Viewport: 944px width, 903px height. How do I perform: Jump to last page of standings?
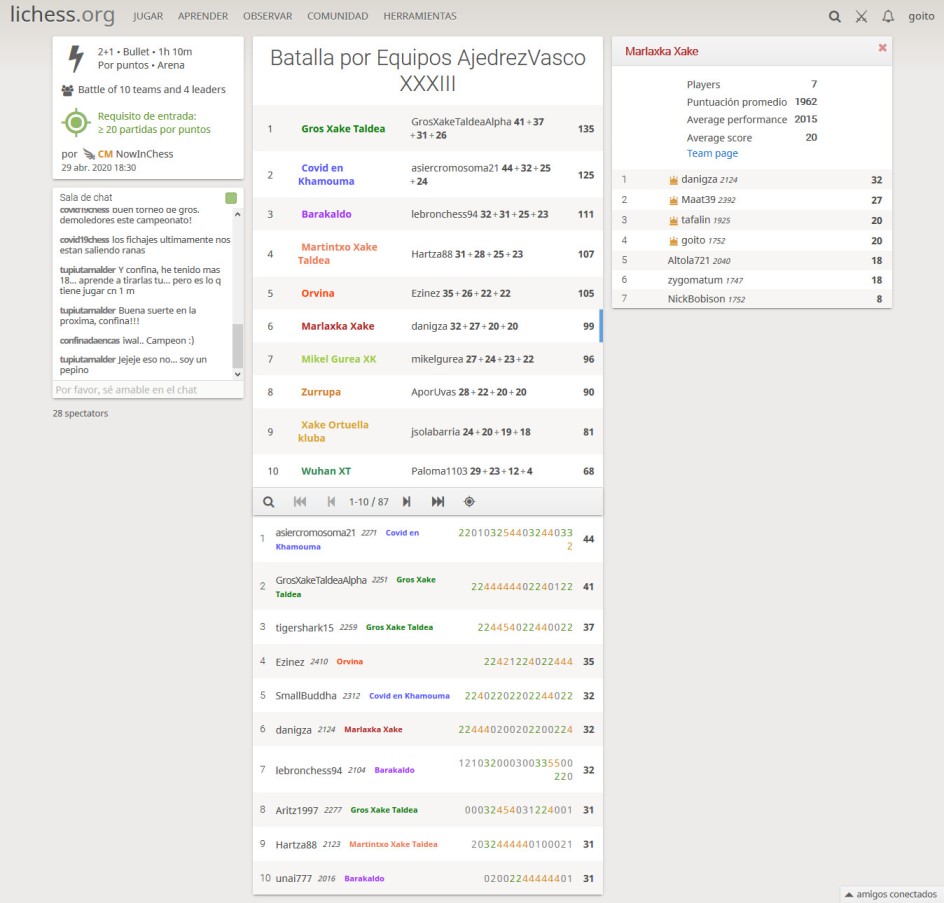point(438,502)
